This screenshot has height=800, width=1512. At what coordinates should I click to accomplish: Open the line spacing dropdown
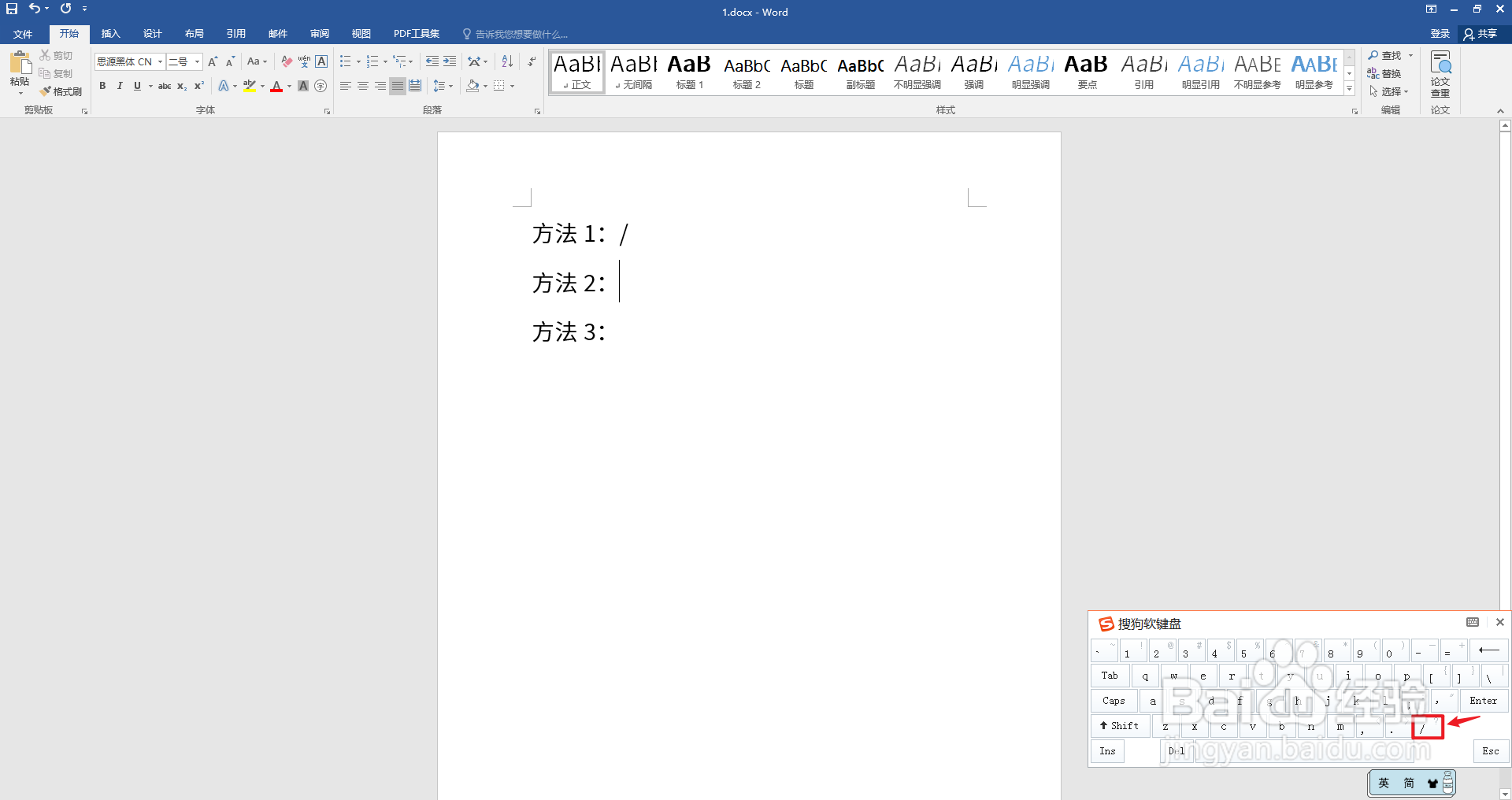tap(443, 86)
